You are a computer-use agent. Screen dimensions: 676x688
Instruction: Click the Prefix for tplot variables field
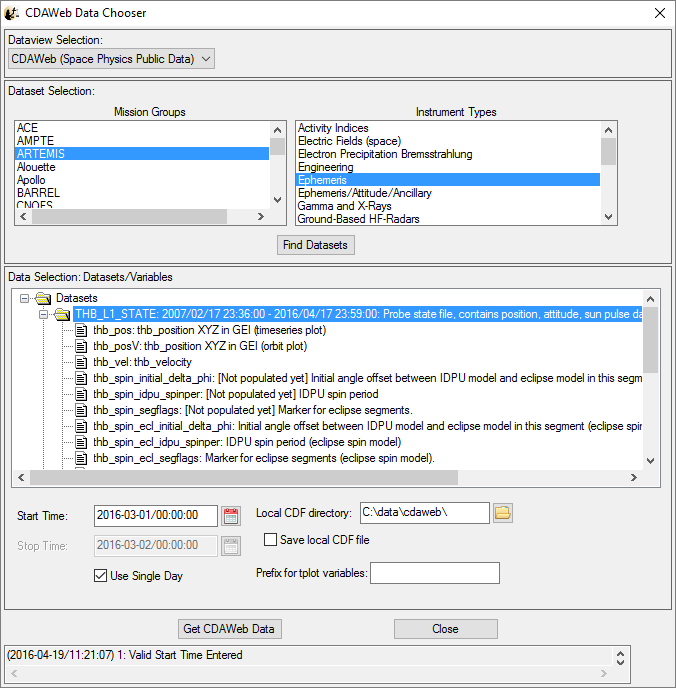pos(434,573)
